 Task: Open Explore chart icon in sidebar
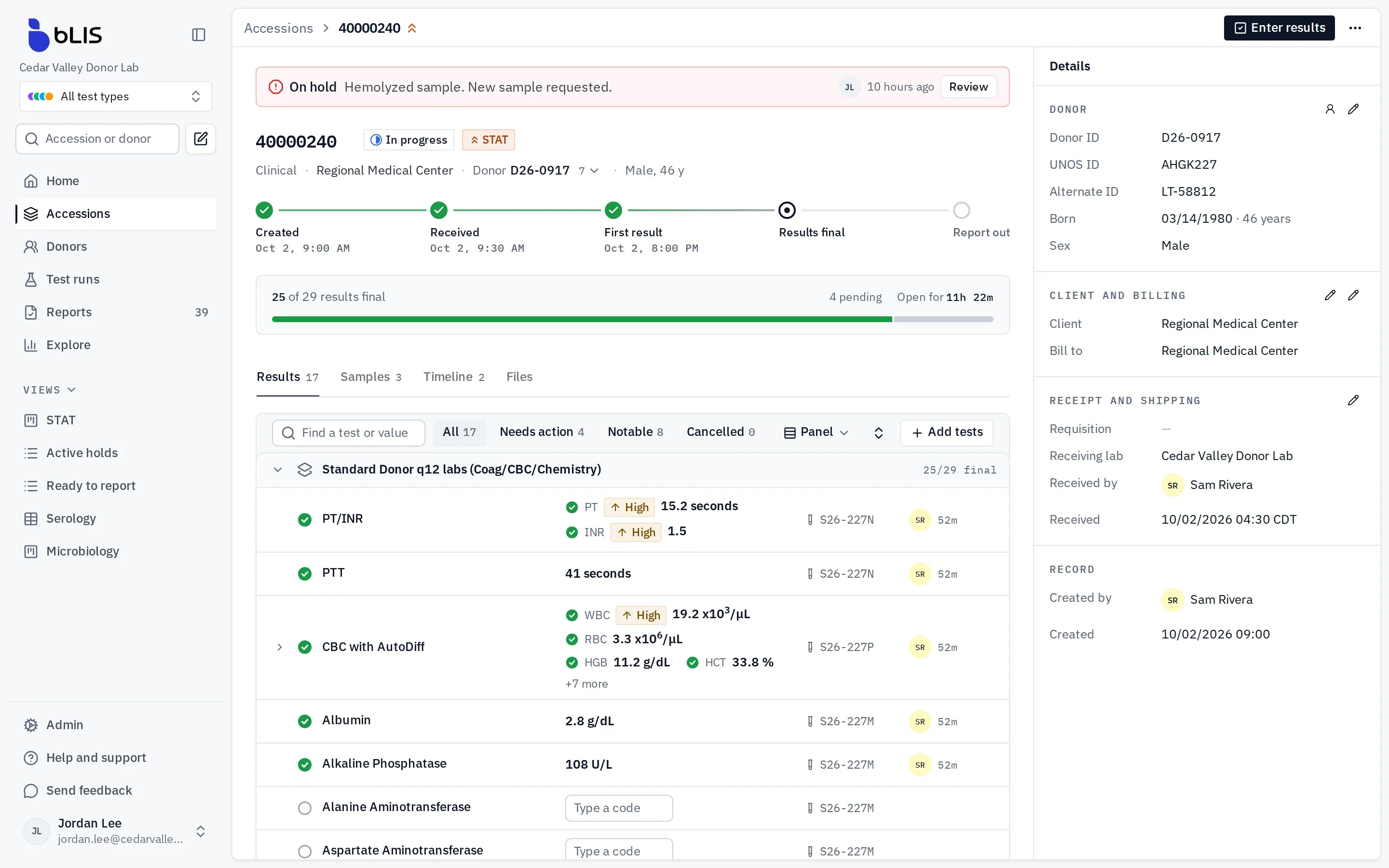(x=31, y=344)
